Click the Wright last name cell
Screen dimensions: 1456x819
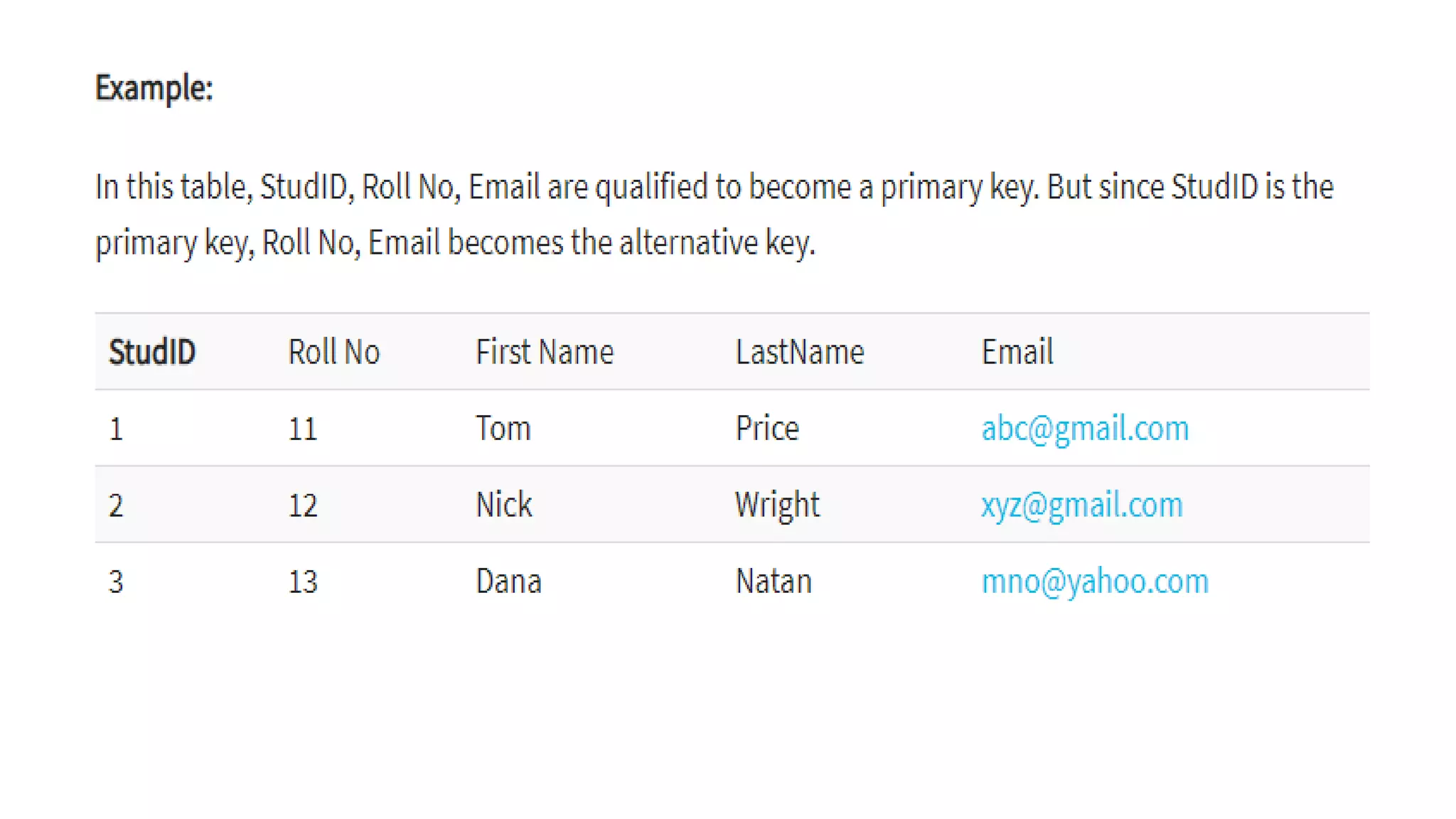coord(777,505)
